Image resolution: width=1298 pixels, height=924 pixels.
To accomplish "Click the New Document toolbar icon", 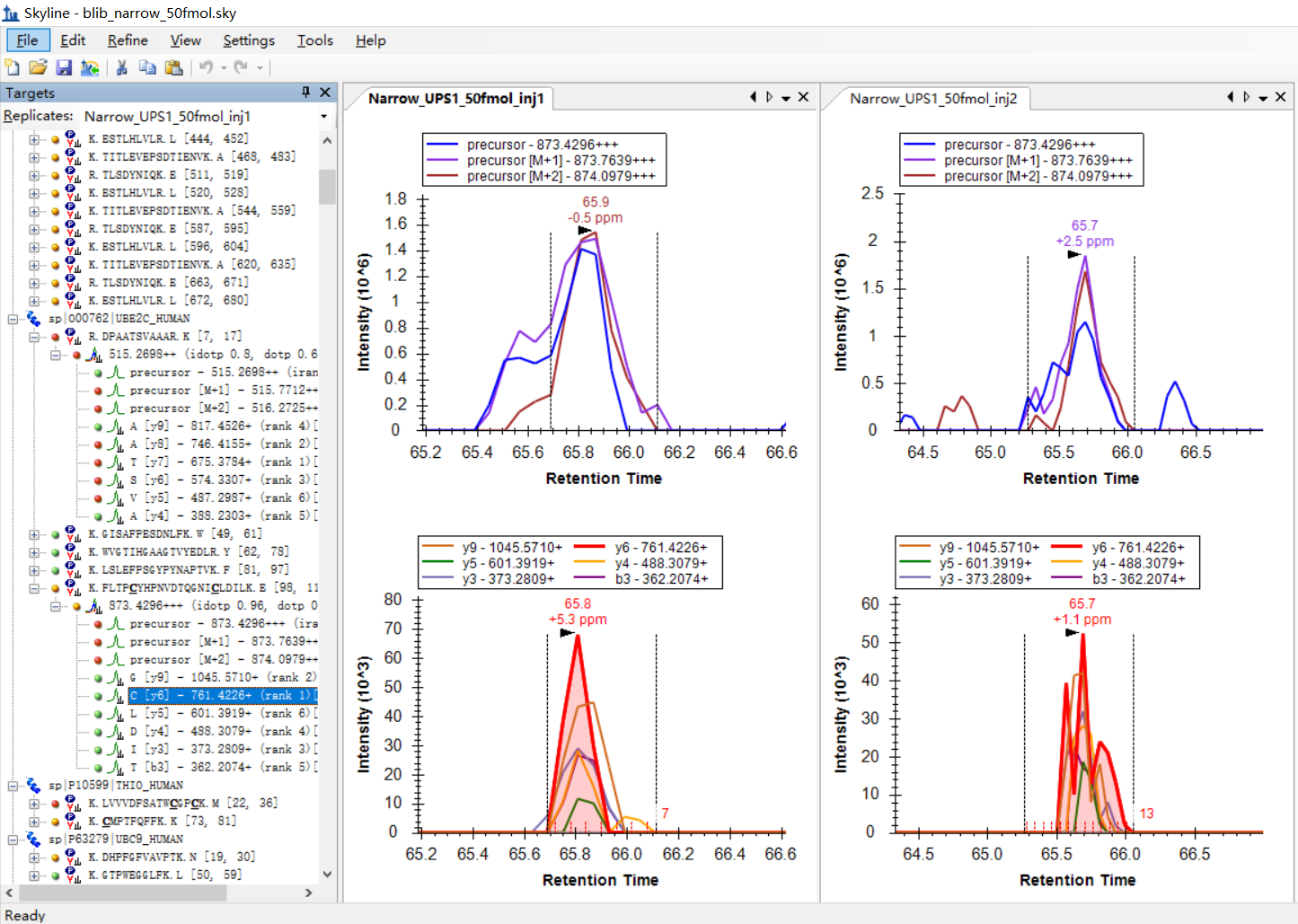I will point(13,67).
